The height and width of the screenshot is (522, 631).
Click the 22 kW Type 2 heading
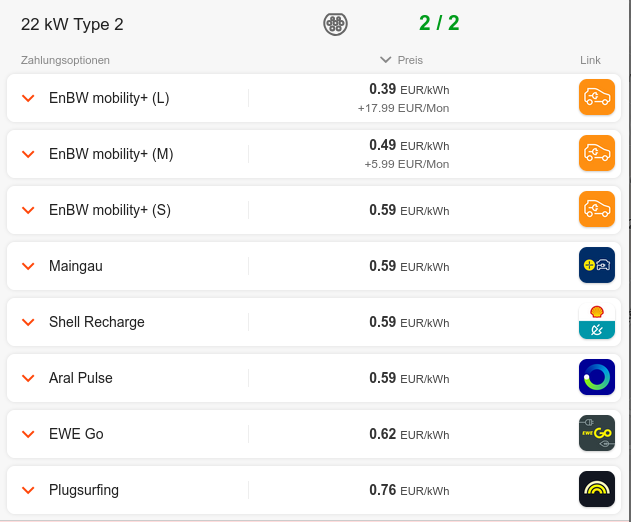coord(72,25)
